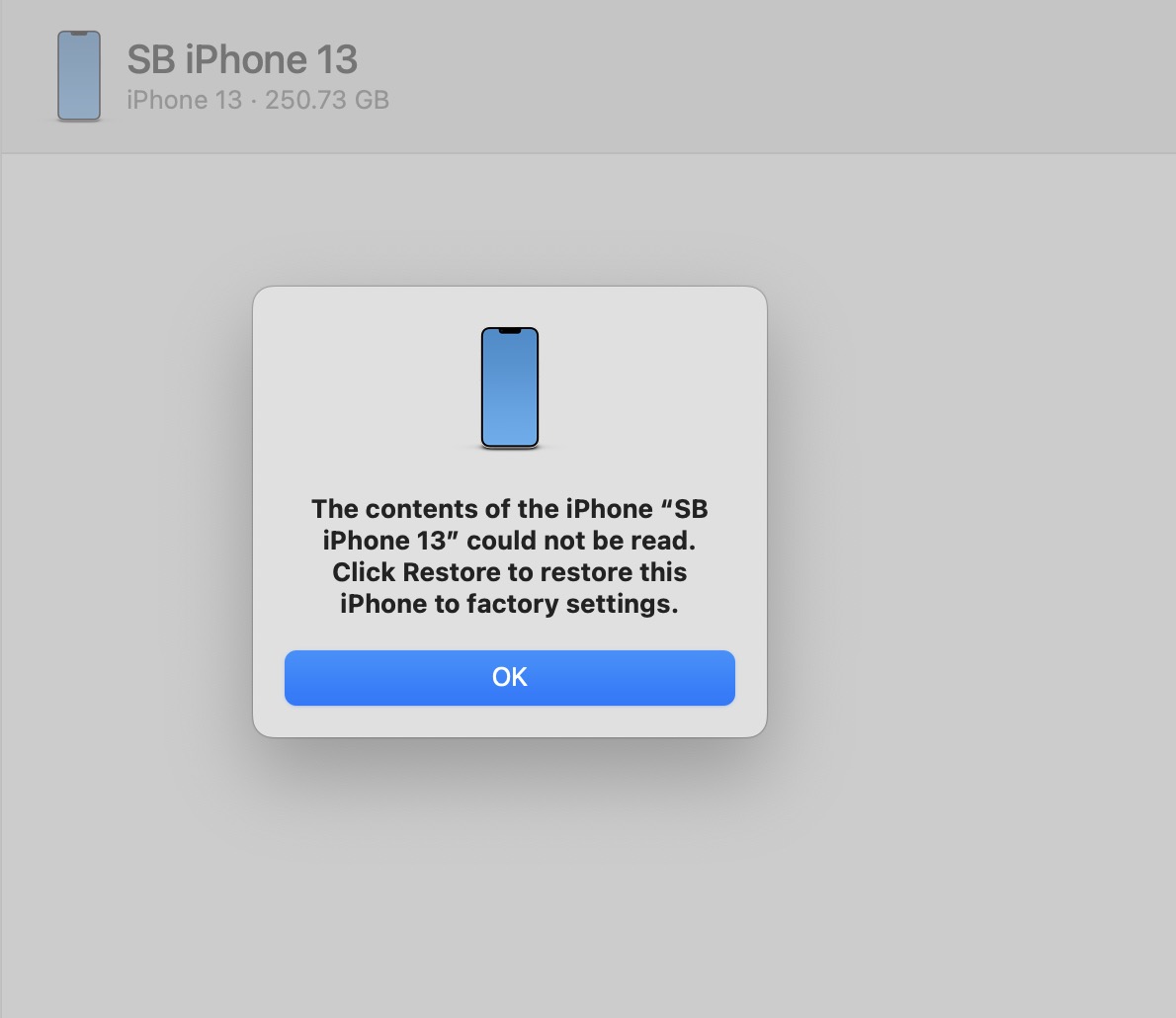
Task: Click the divider line beneath the device header
Action: point(588,154)
